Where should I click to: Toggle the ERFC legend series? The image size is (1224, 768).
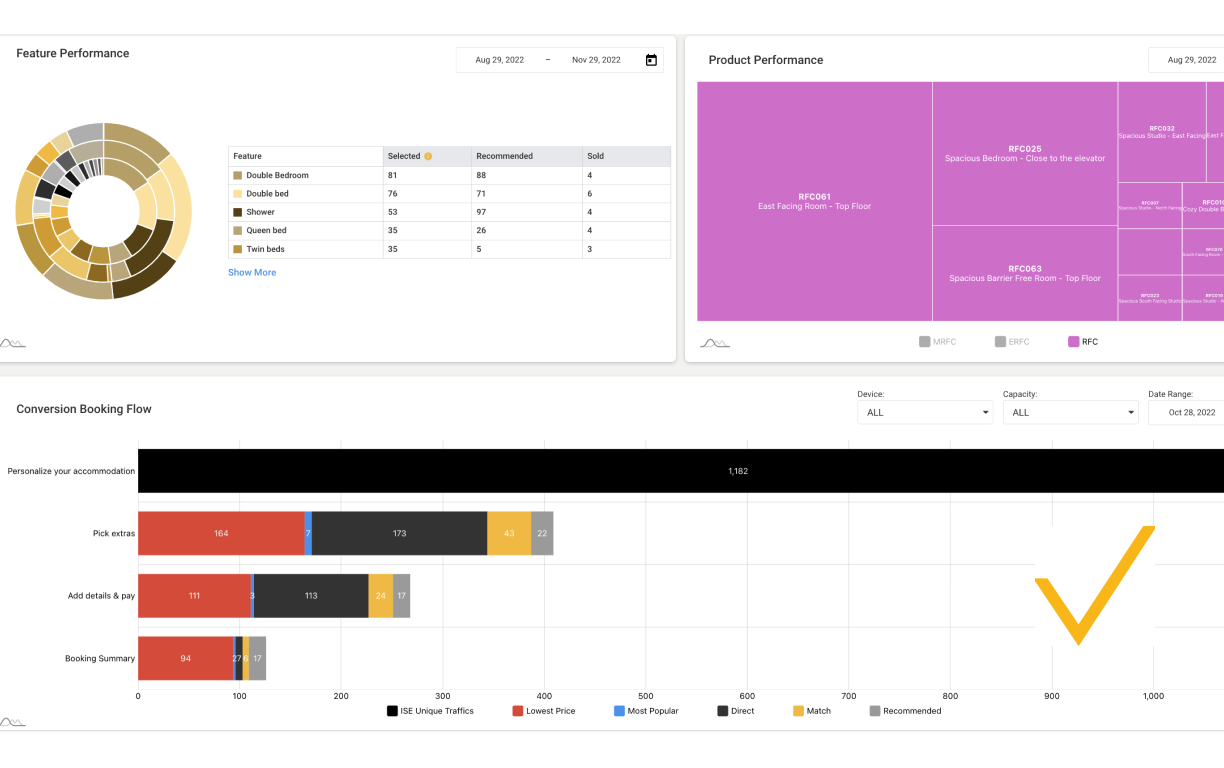tap(1012, 342)
